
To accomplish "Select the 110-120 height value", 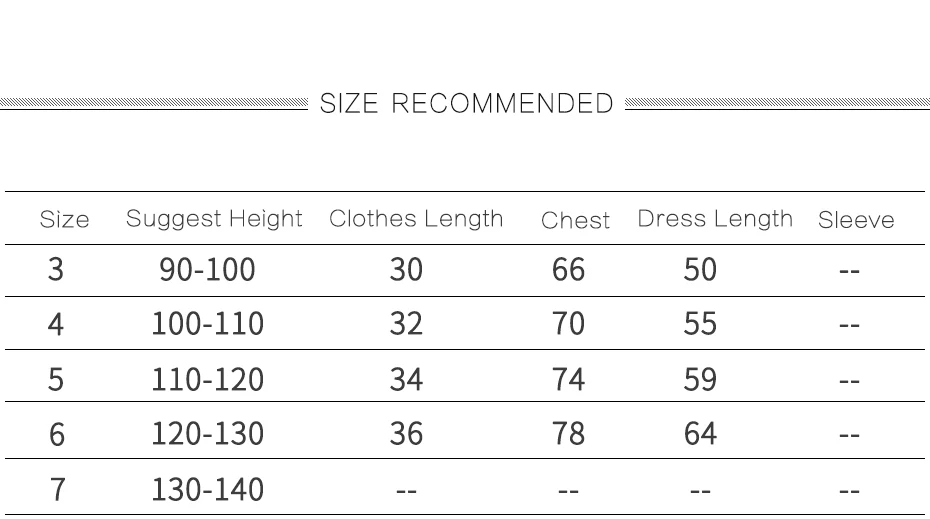I will pos(208,380).
